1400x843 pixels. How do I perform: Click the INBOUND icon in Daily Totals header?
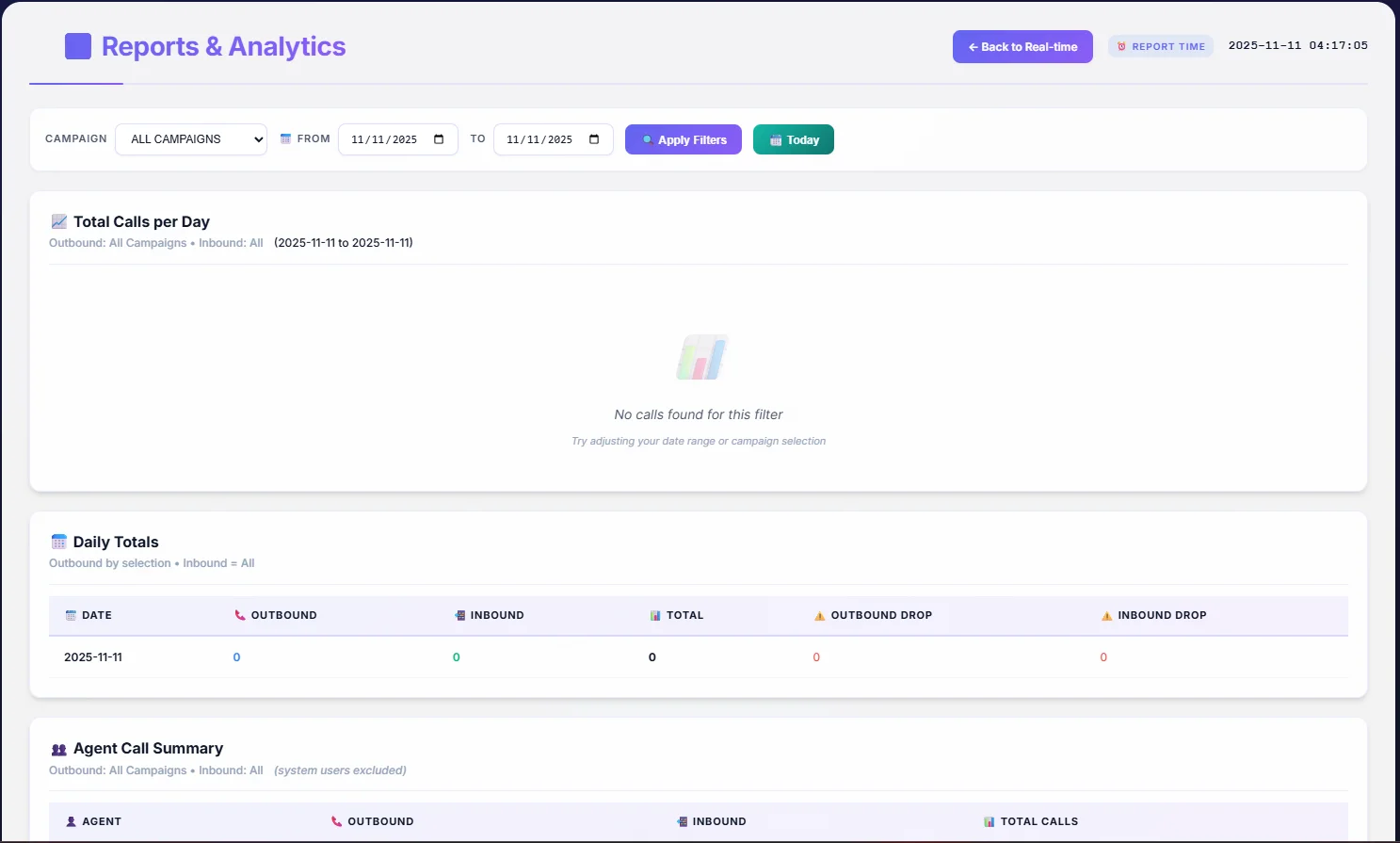(x=459, y=615)
